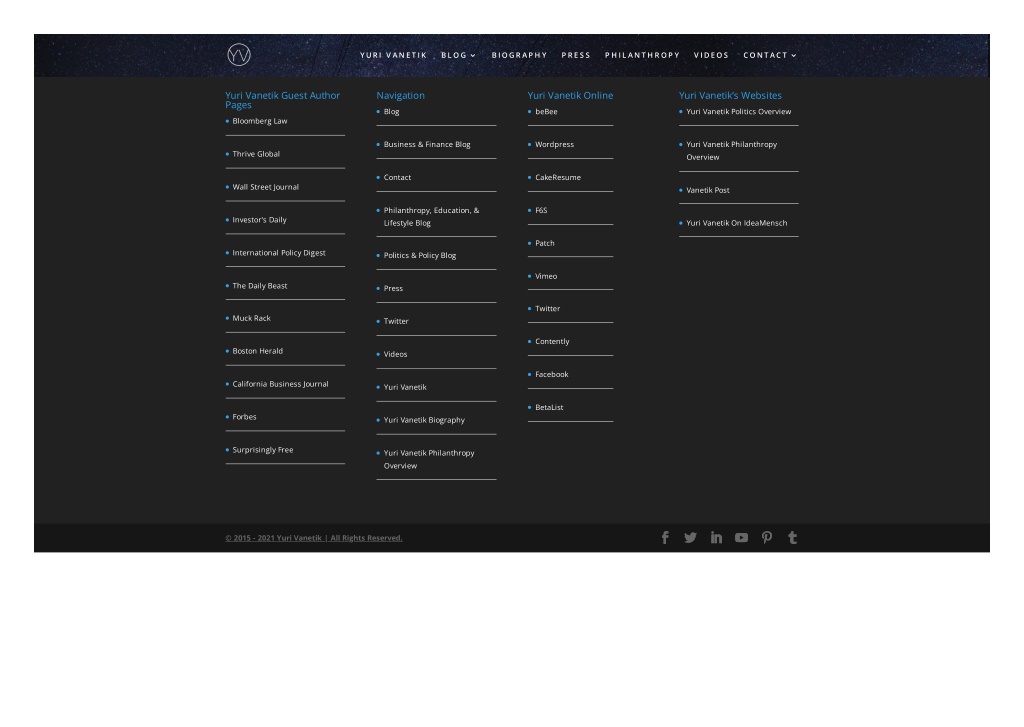Open the Business & Finance Blog link
1024x727 pixels.
427,144
